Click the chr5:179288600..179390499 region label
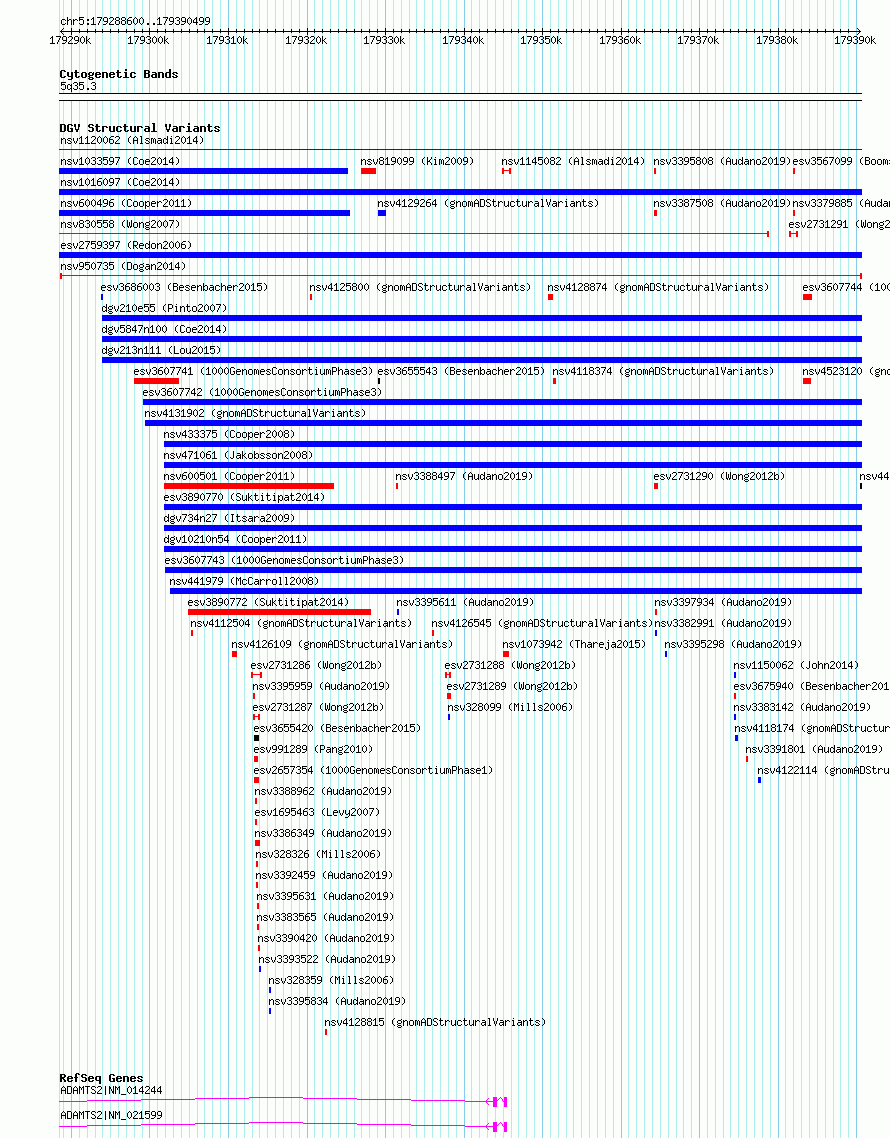Image resolution: width=890 pixels, height=1138 pixels. [x=135, y=21]
